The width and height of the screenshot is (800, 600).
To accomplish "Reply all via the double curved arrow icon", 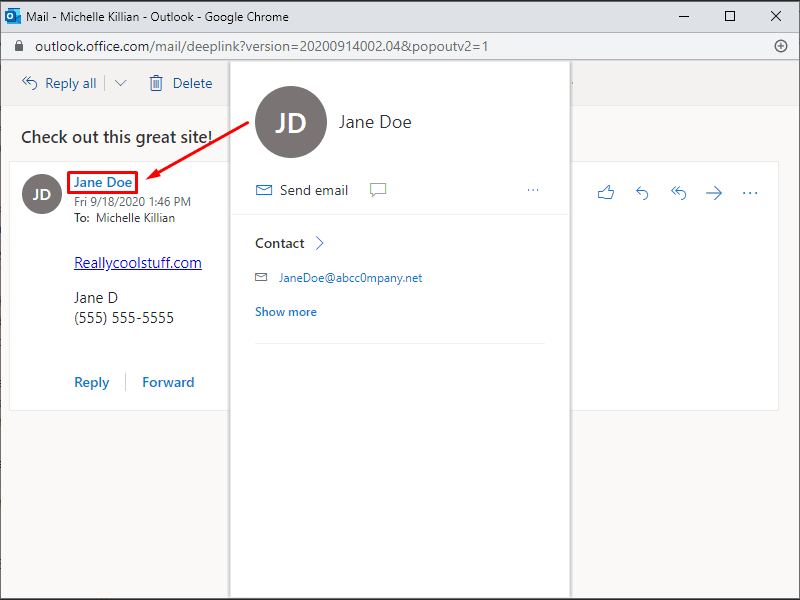I will 678,193.
